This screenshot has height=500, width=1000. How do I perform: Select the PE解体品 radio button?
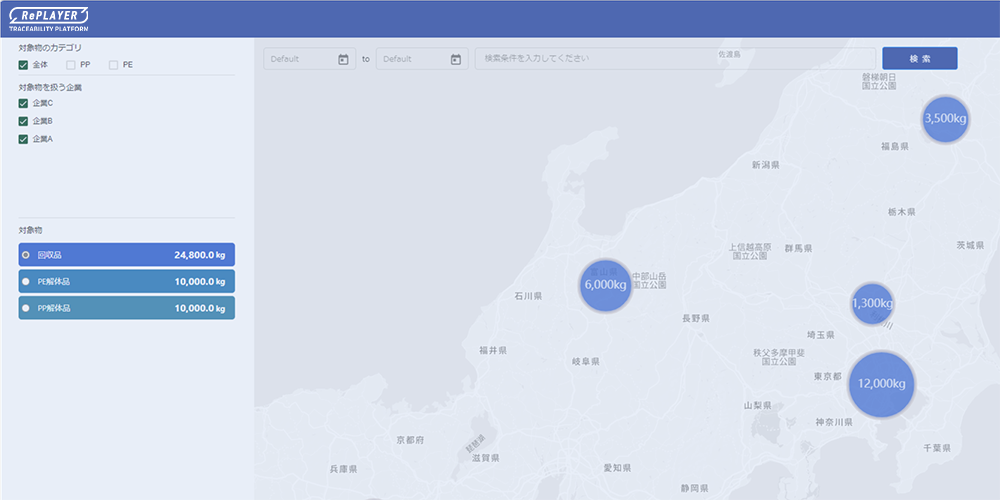26,281
